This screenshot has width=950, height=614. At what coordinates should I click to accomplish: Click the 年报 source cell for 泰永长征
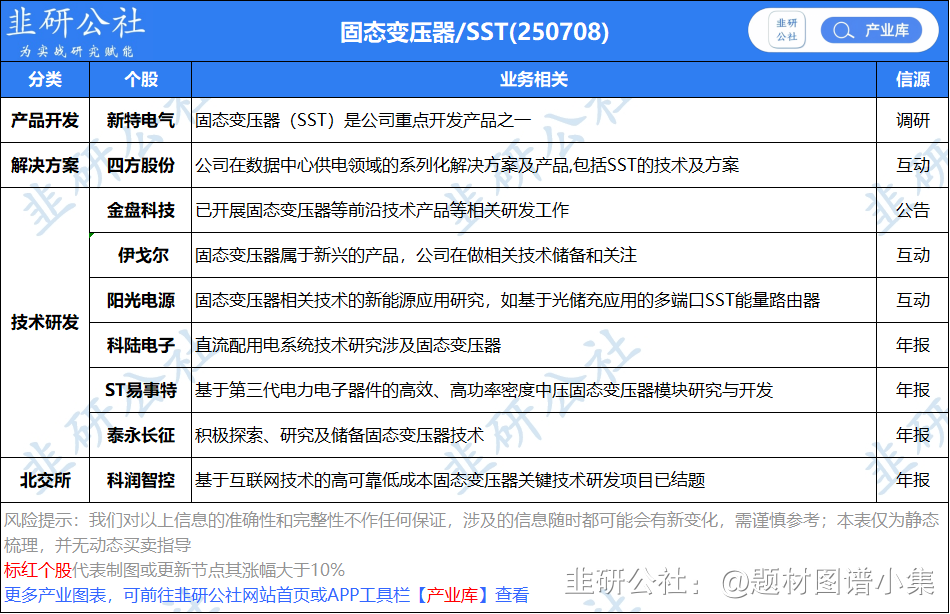(912, 435)
